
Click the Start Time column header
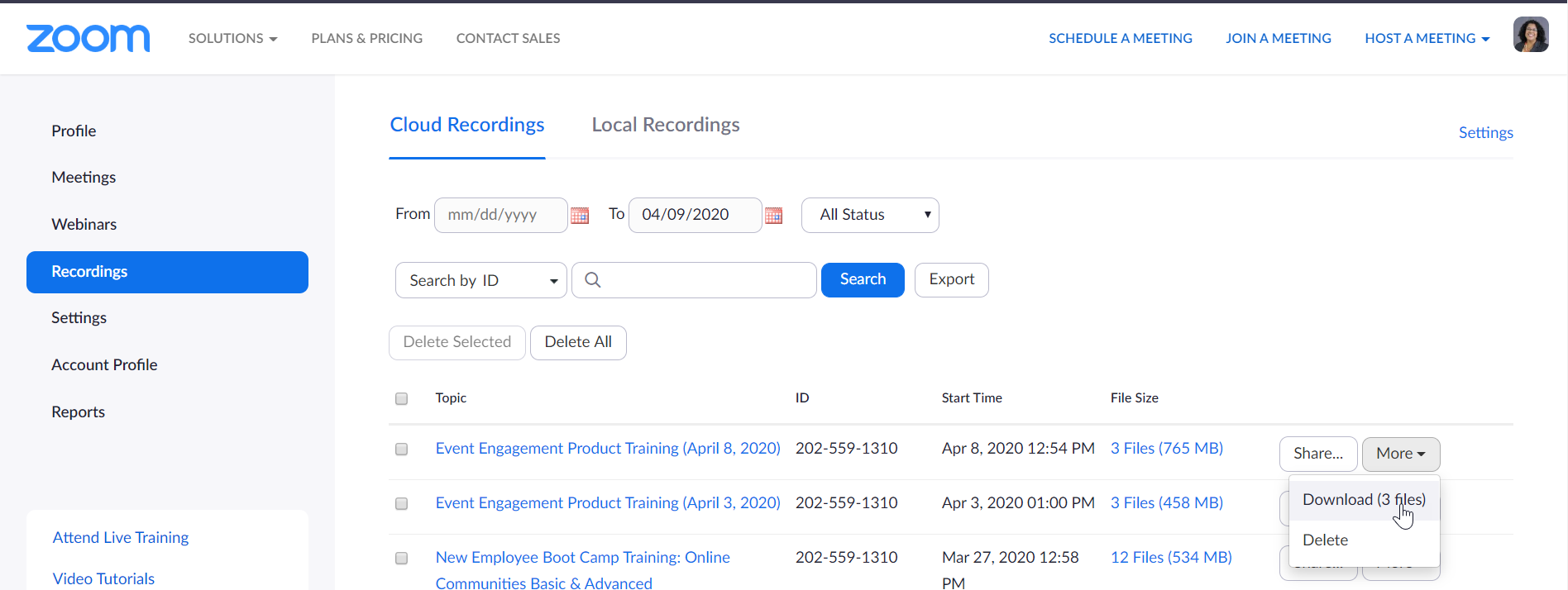pos(972,398)
